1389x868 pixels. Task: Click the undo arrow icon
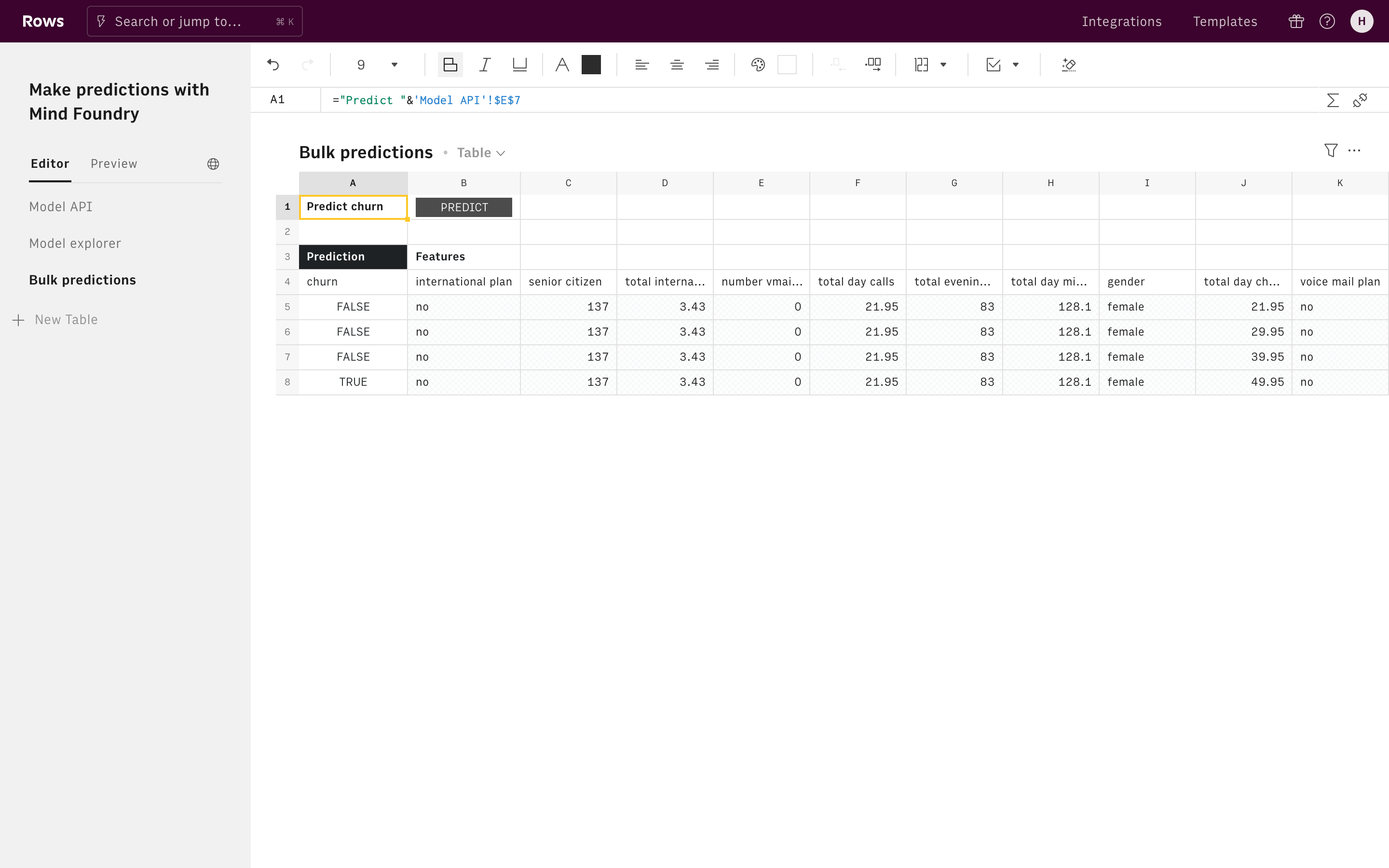tap(273, 65)
